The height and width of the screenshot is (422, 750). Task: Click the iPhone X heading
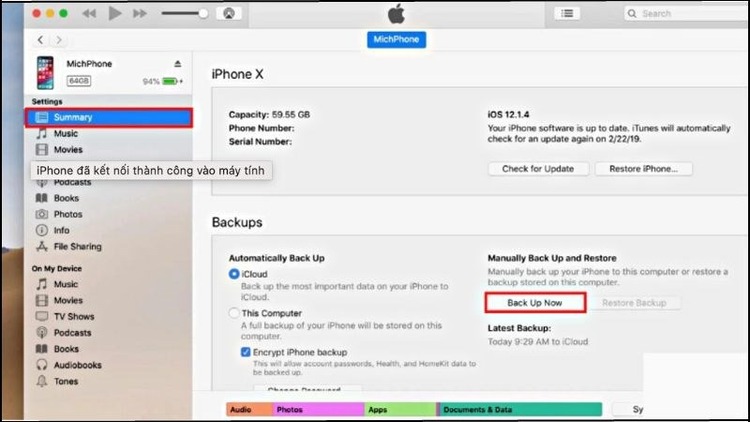(x=237, y=74)
